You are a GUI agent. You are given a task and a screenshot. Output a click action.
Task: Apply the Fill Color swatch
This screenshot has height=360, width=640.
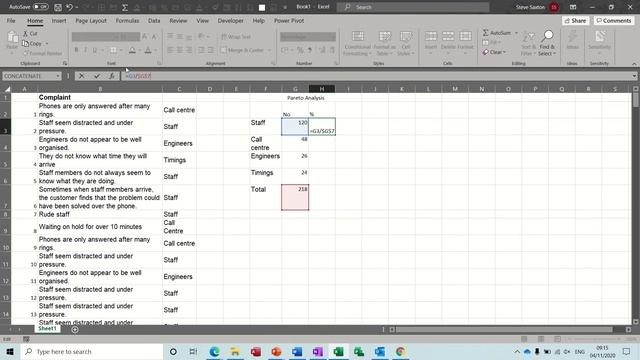[x=132, y=50]
